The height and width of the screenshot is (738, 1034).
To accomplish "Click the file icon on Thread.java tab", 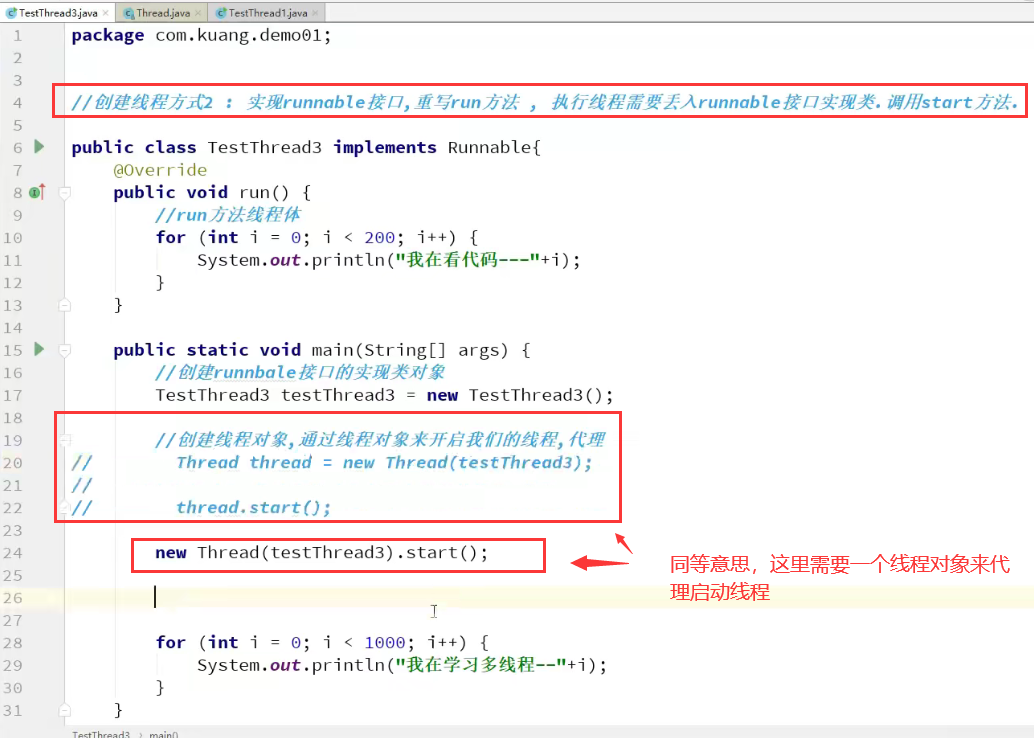I will point(129,13).
